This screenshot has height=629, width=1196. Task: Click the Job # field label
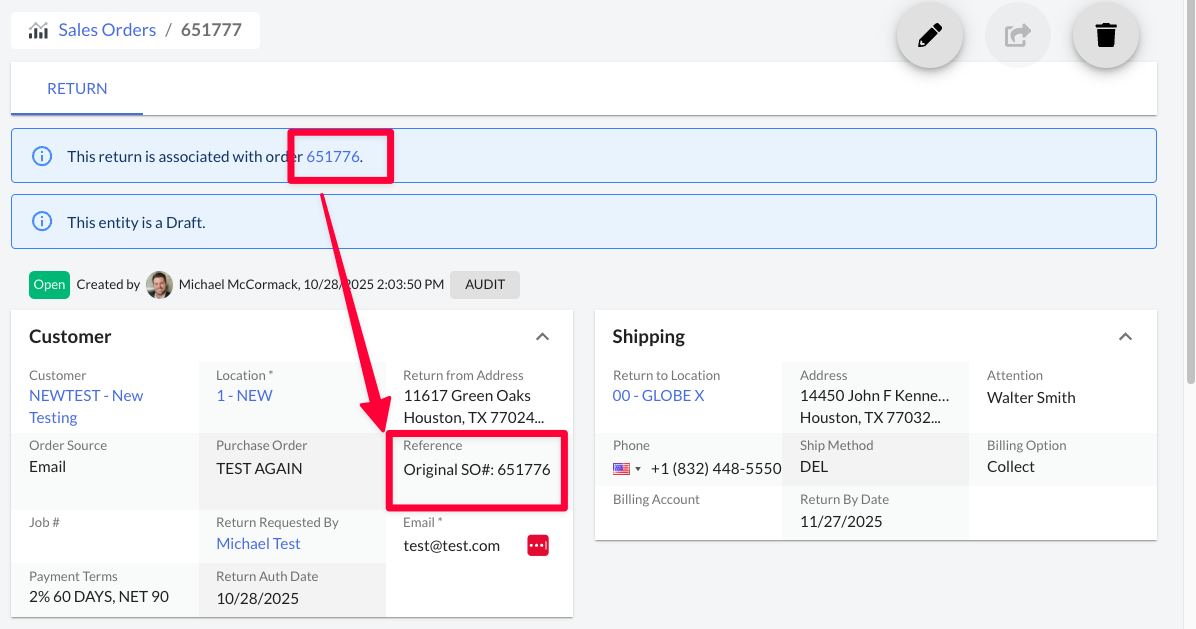point(44,522)
